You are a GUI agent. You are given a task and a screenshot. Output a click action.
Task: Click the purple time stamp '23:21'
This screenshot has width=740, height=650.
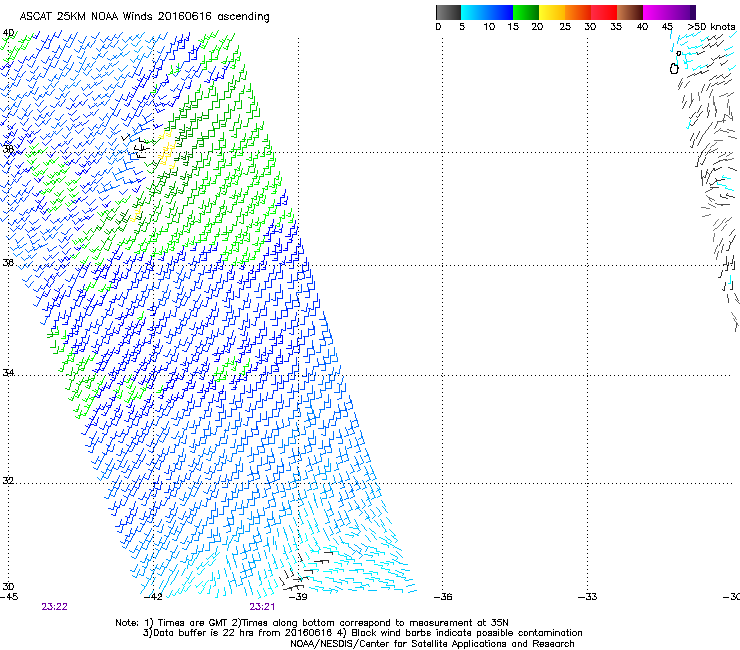point(262,607)
